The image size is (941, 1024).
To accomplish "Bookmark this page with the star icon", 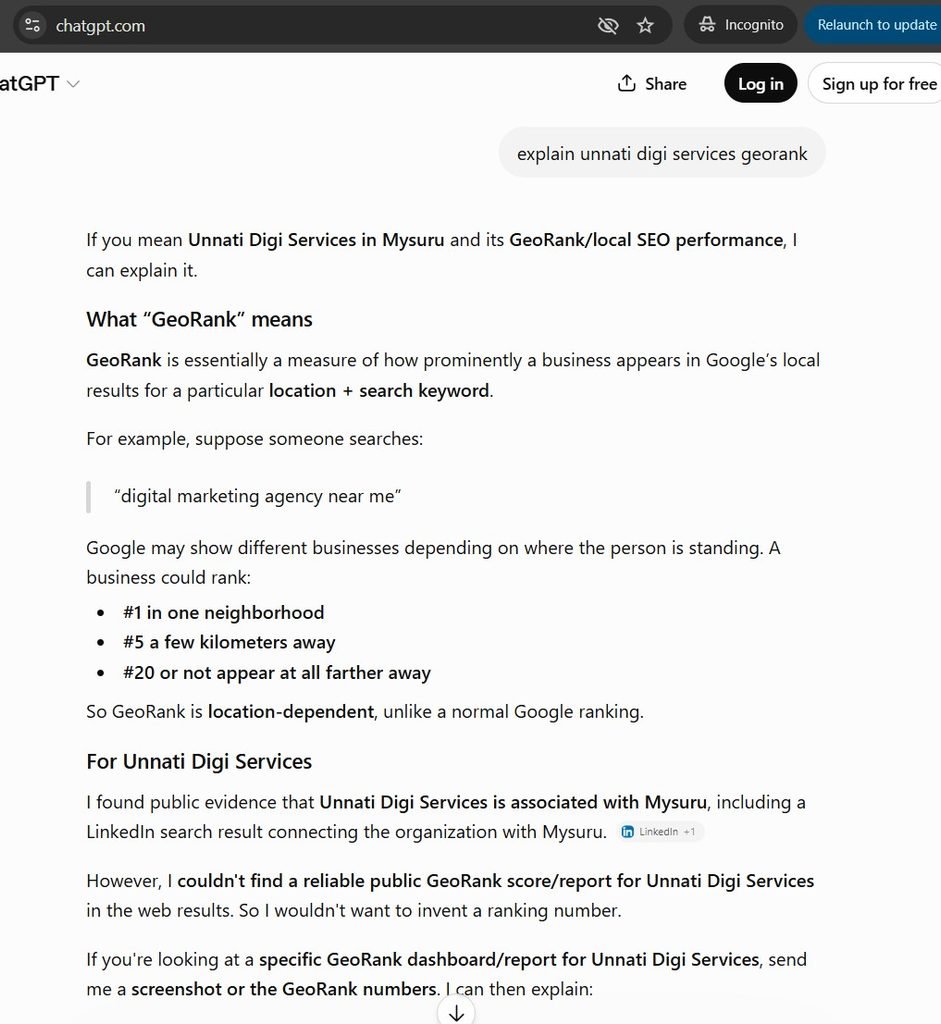I will pos(645,25).
